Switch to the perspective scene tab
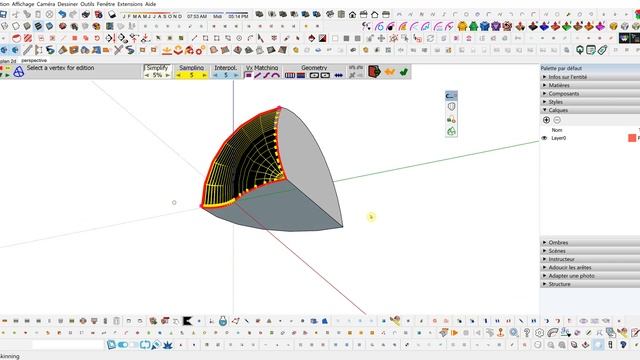 pos(34,60)
